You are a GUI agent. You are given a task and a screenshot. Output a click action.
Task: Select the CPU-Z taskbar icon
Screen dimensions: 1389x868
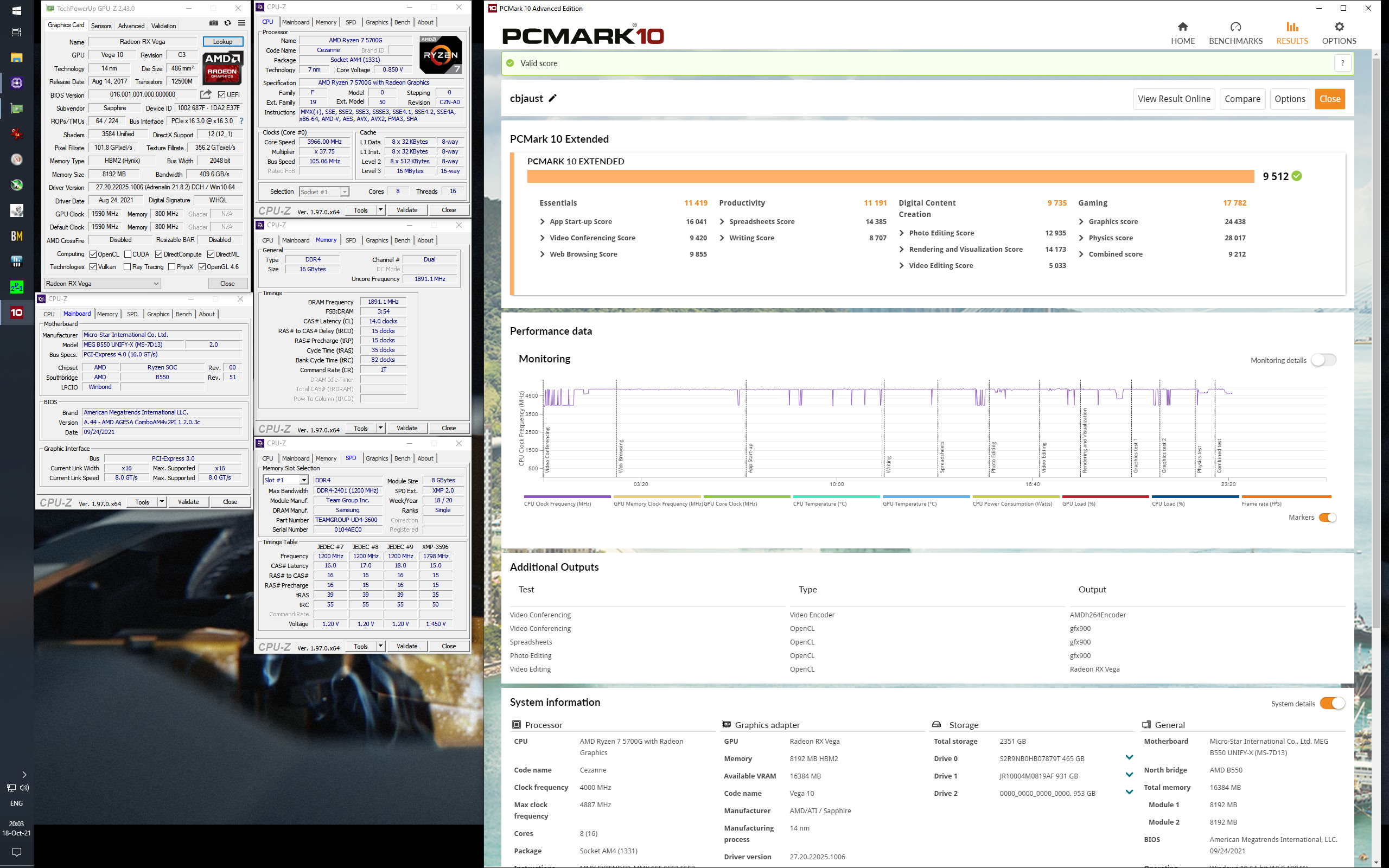coord(17,82)
